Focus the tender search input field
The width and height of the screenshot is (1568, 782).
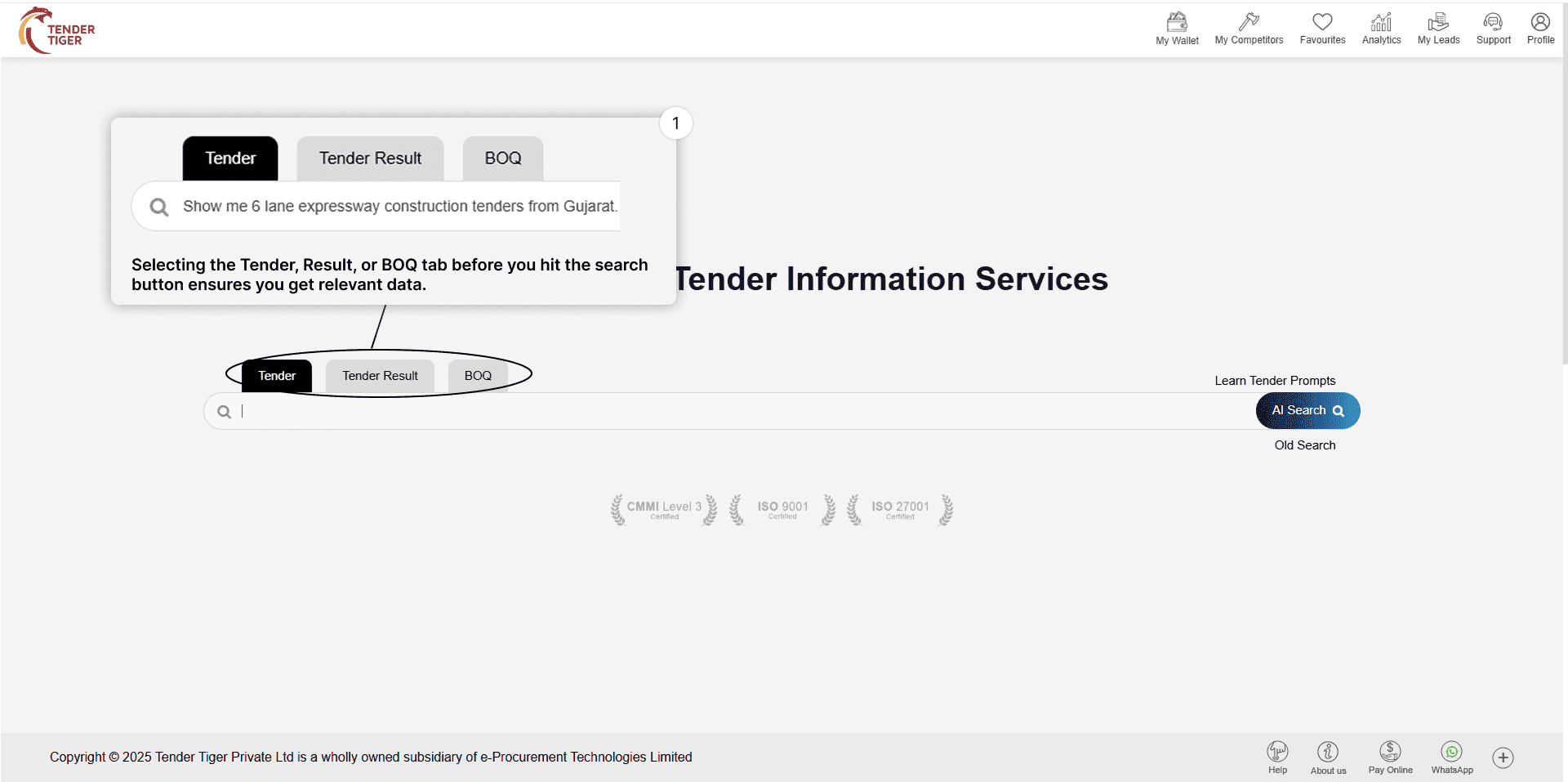click(735, 412)
